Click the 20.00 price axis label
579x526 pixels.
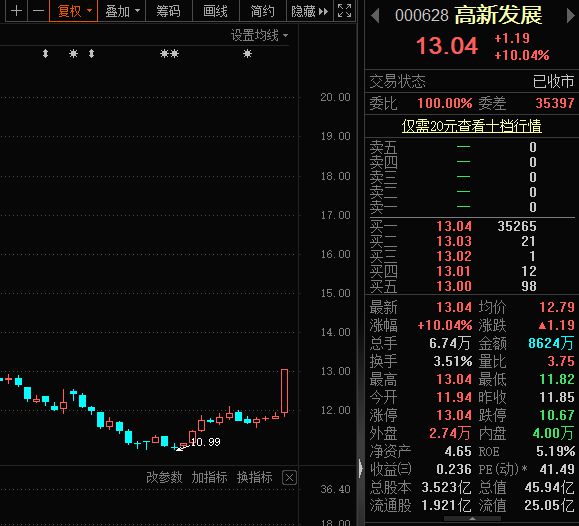[x=335, y=97]
